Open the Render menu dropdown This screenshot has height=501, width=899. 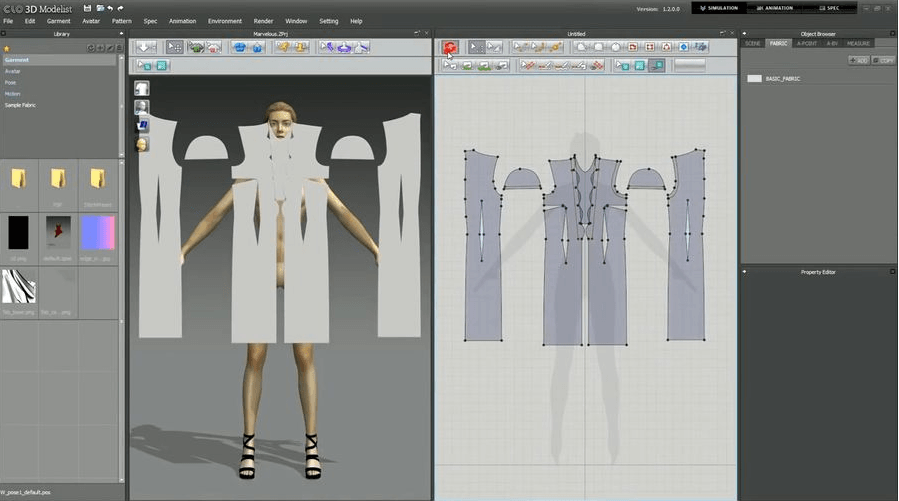click(263, 21)
